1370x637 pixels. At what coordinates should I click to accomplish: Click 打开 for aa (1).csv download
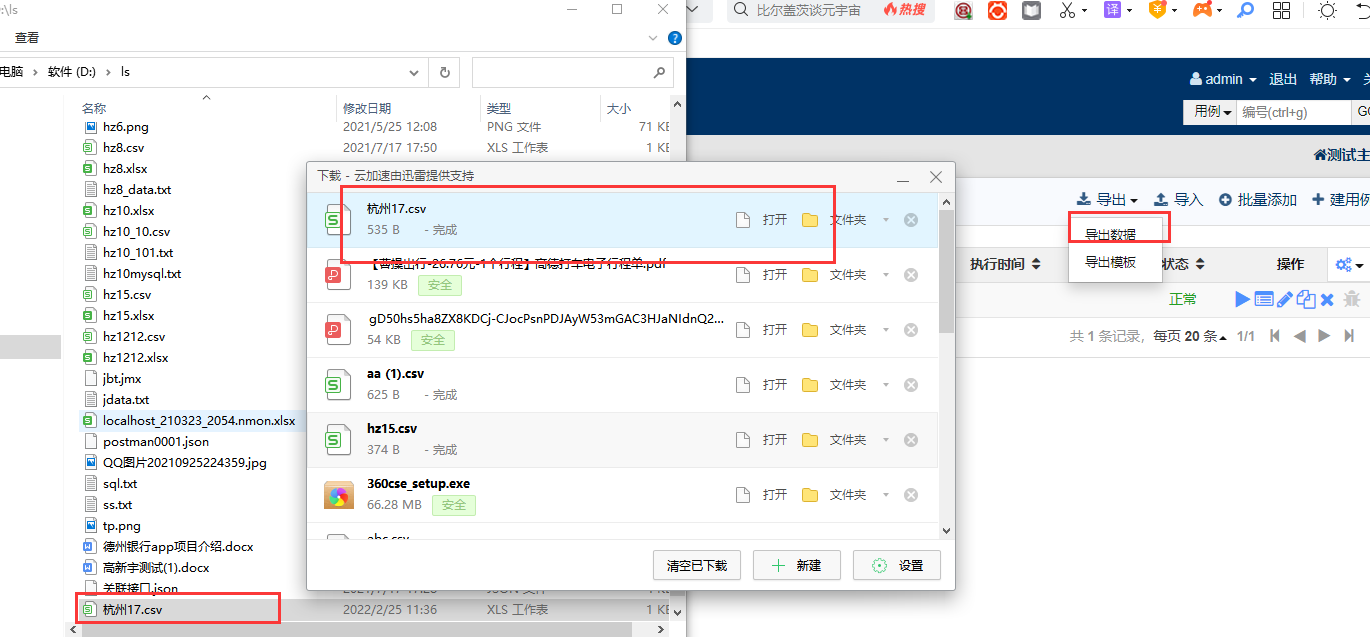763,385
